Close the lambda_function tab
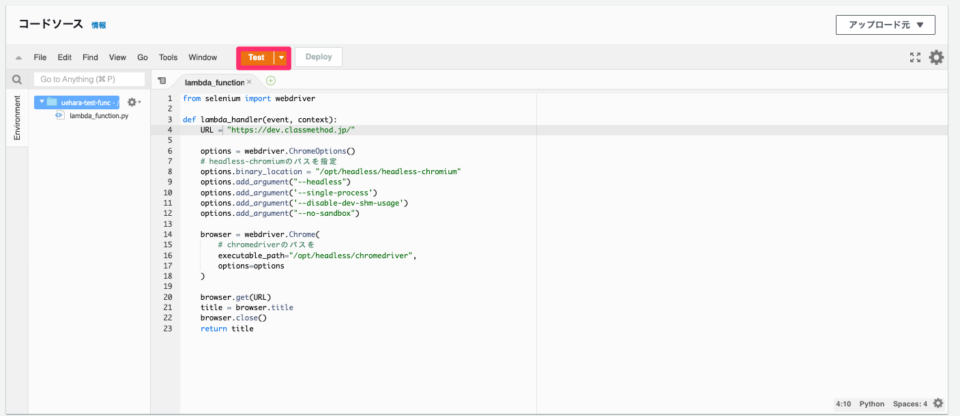The image size is (960, 416). (249, 81)
